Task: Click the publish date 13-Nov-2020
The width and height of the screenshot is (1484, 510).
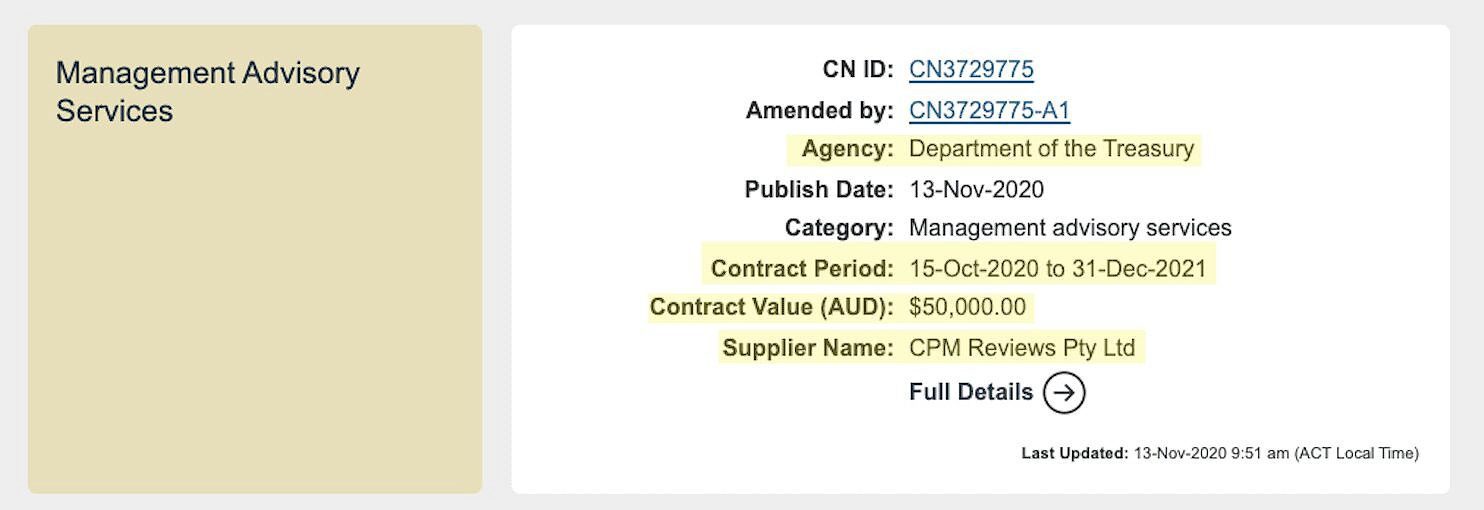Action: pos(976,189)
